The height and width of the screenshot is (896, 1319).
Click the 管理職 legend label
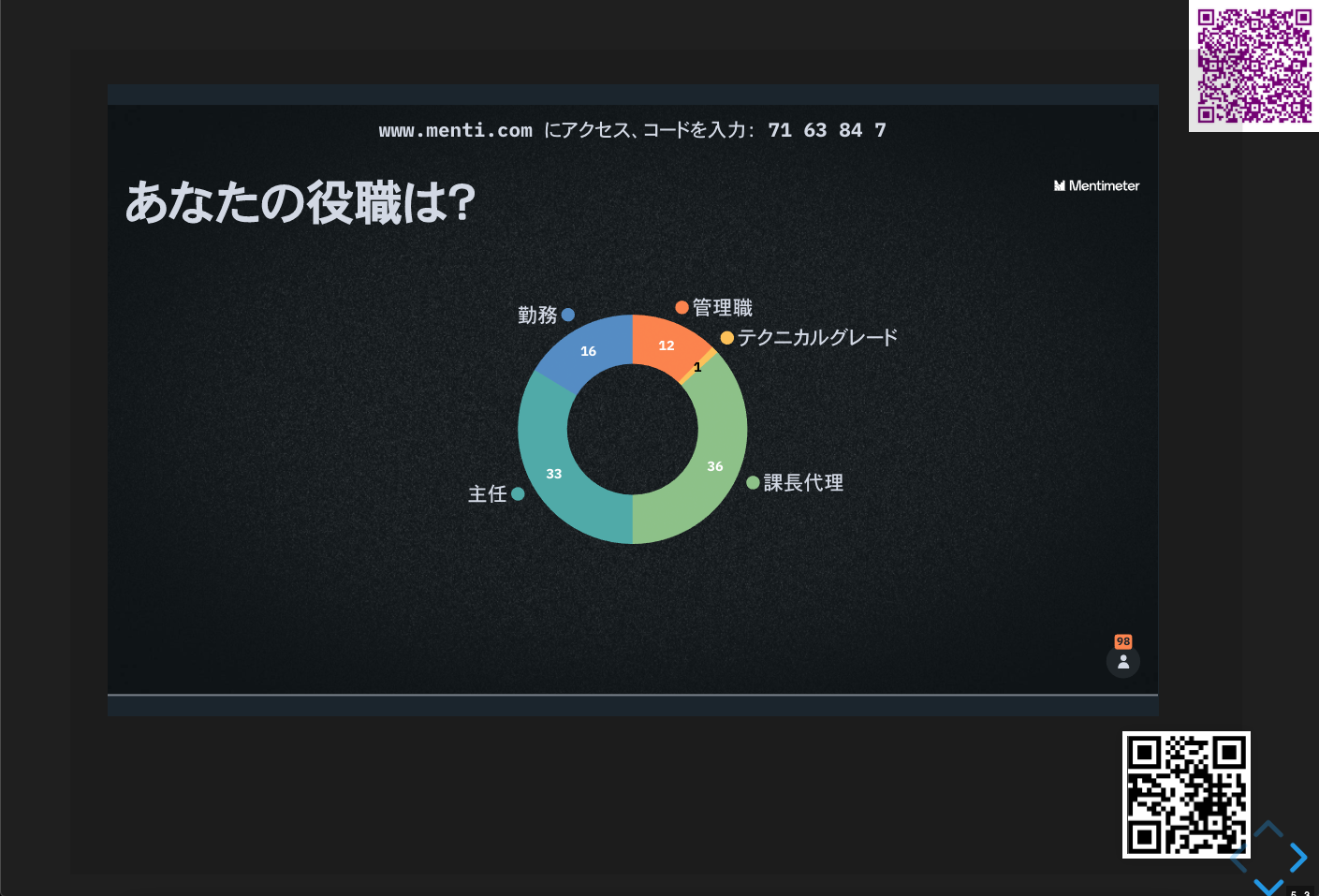click(x=722, y=307)
